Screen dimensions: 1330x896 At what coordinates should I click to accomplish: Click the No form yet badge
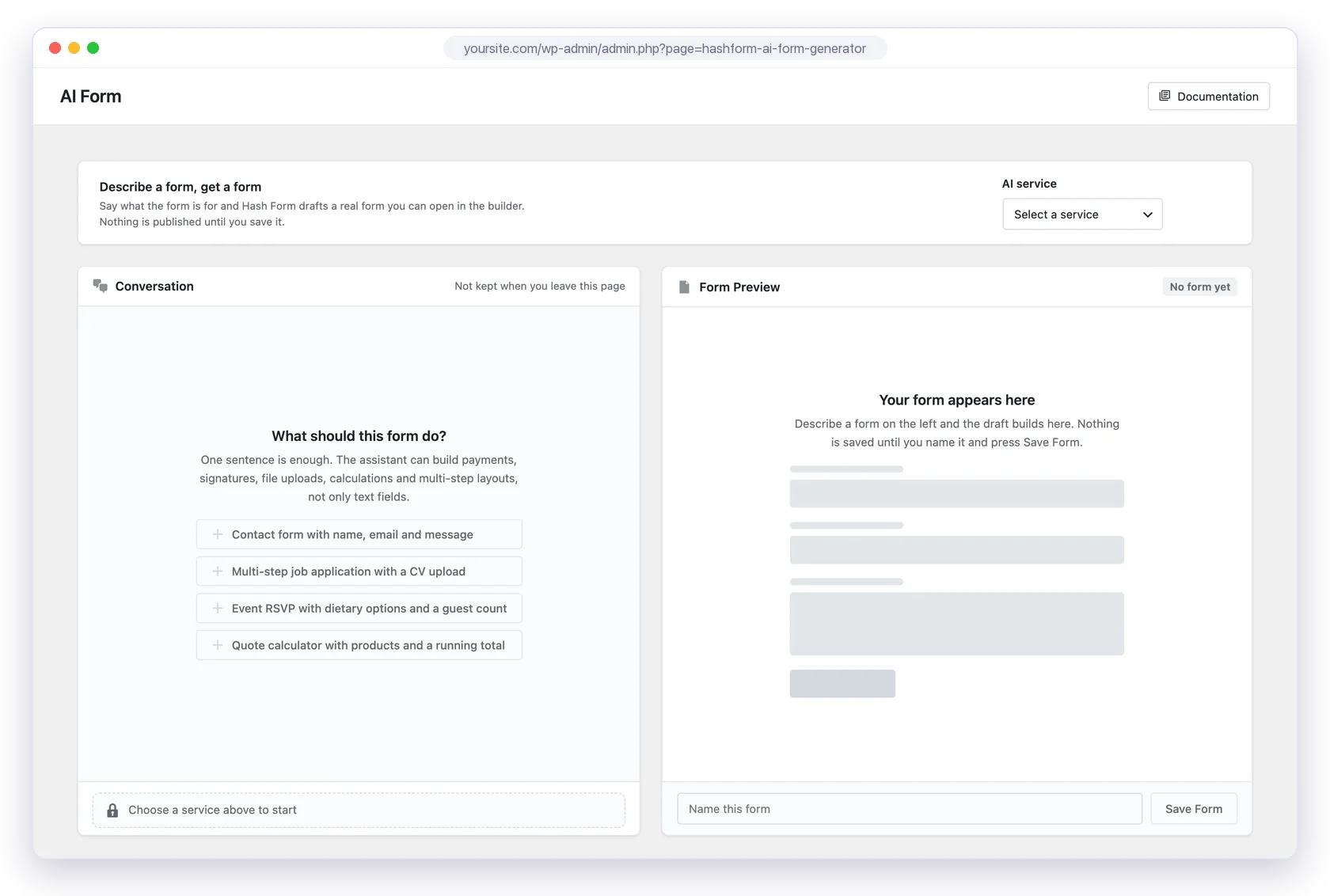(1200, 287)
